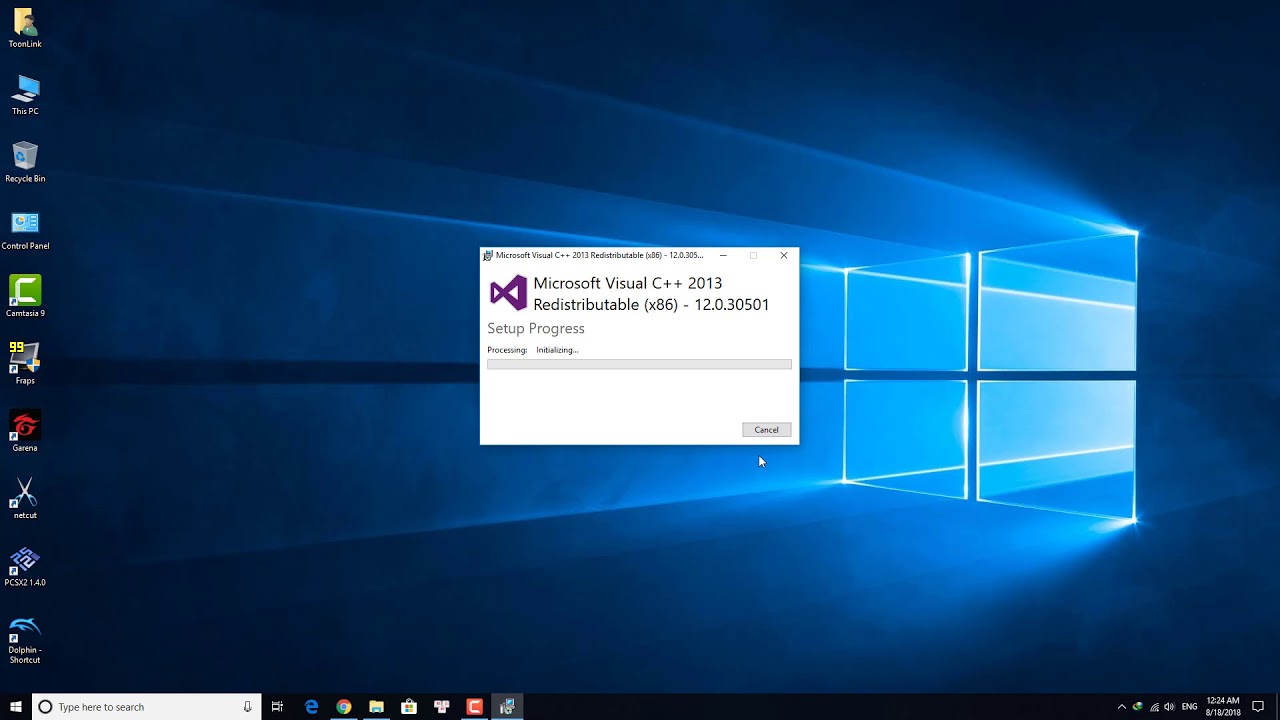Close the Visual C++ Redistributable installer window
The width and height of the screenshot is (1280, 720).
(x=783, y=255)
